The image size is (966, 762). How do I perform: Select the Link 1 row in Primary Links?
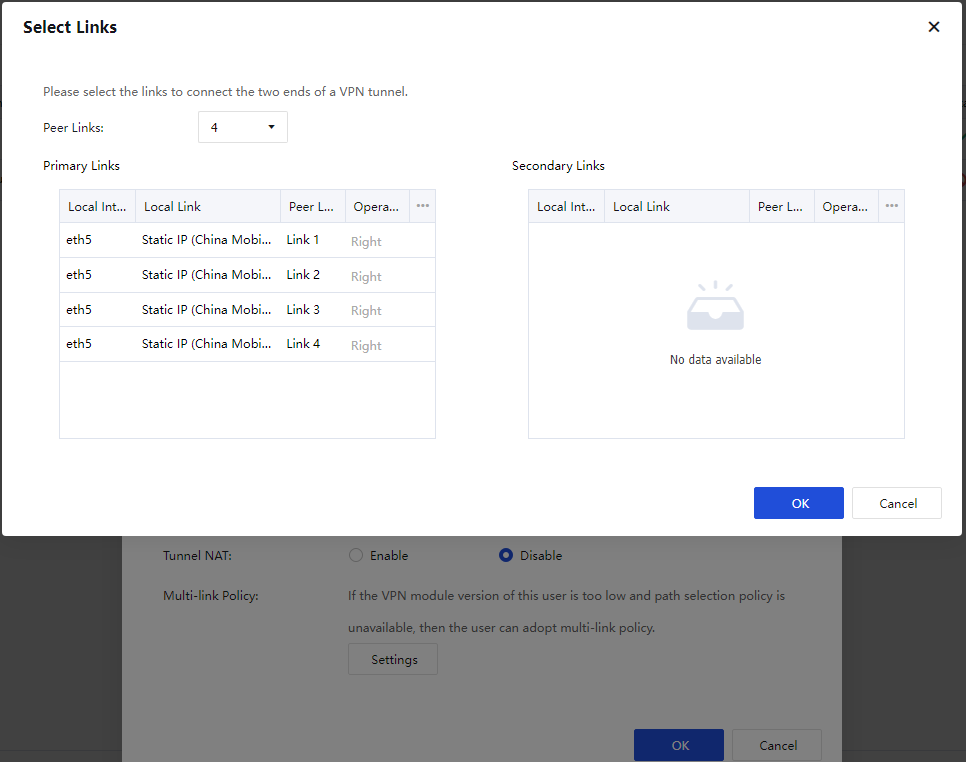pos(205,241)
